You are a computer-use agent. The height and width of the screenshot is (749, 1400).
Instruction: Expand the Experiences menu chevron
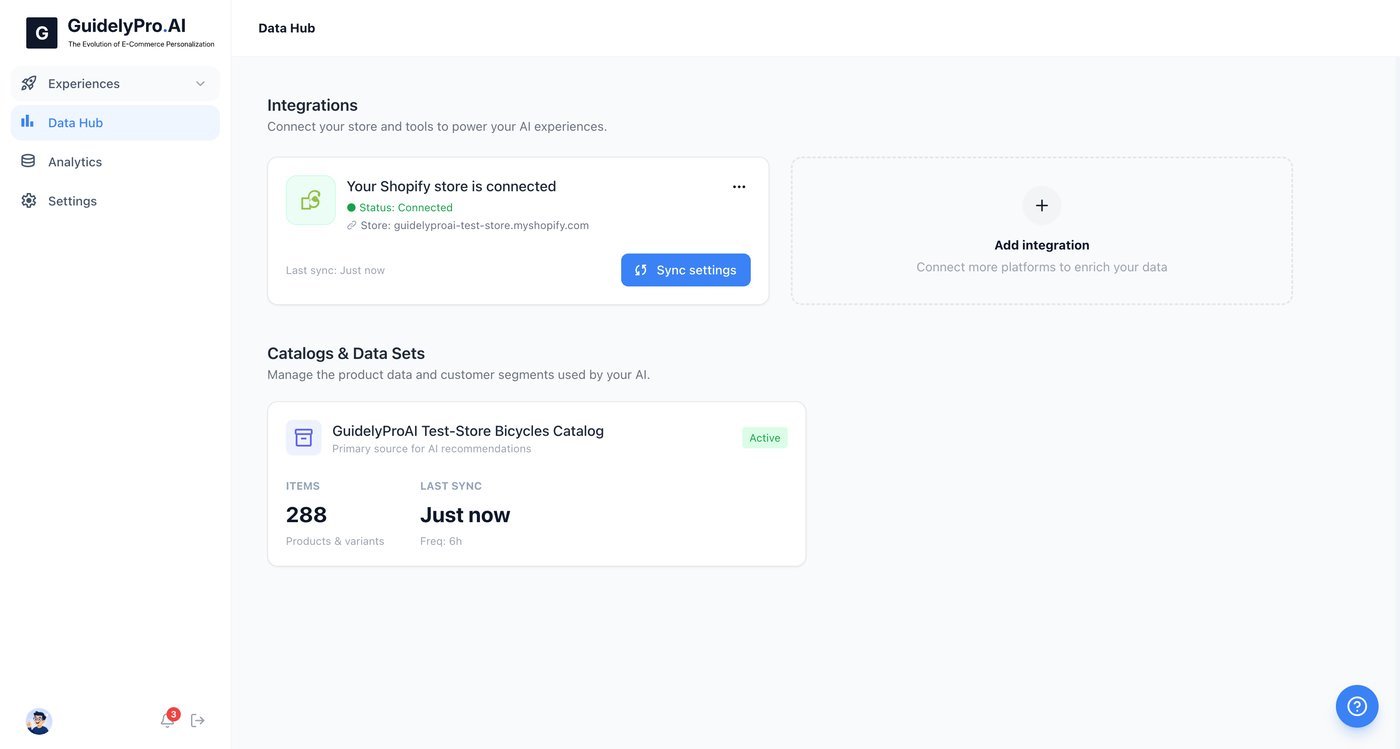coord(200,83)
